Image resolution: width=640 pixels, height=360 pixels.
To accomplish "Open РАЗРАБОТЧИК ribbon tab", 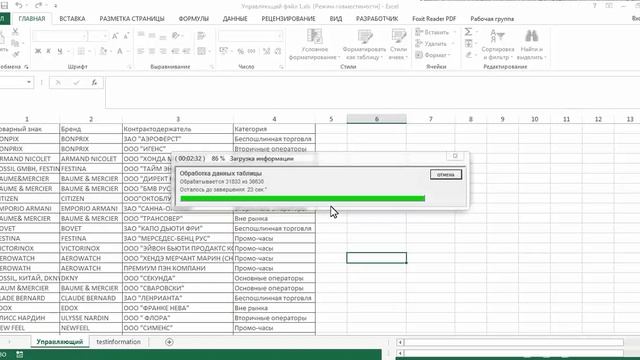I will pos(377,19).
